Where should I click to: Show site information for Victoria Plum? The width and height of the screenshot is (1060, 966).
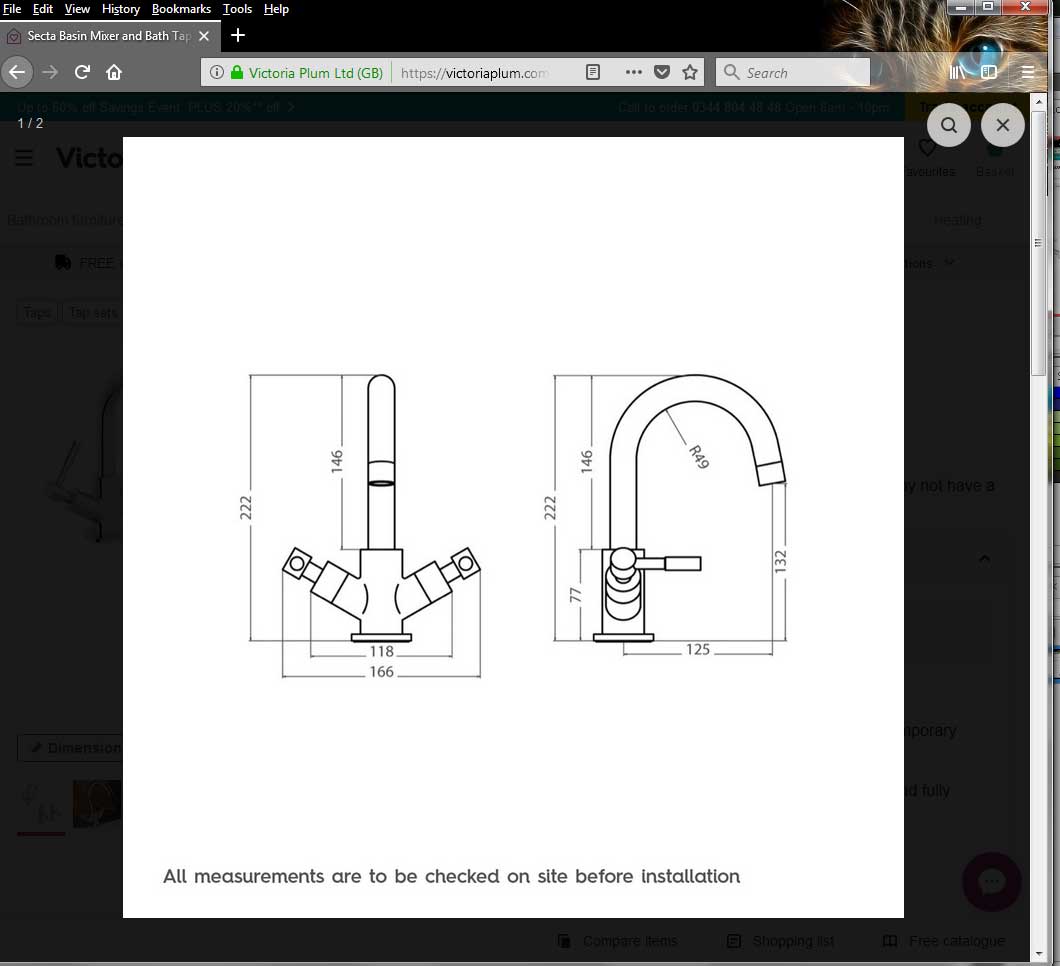[217, 72]
